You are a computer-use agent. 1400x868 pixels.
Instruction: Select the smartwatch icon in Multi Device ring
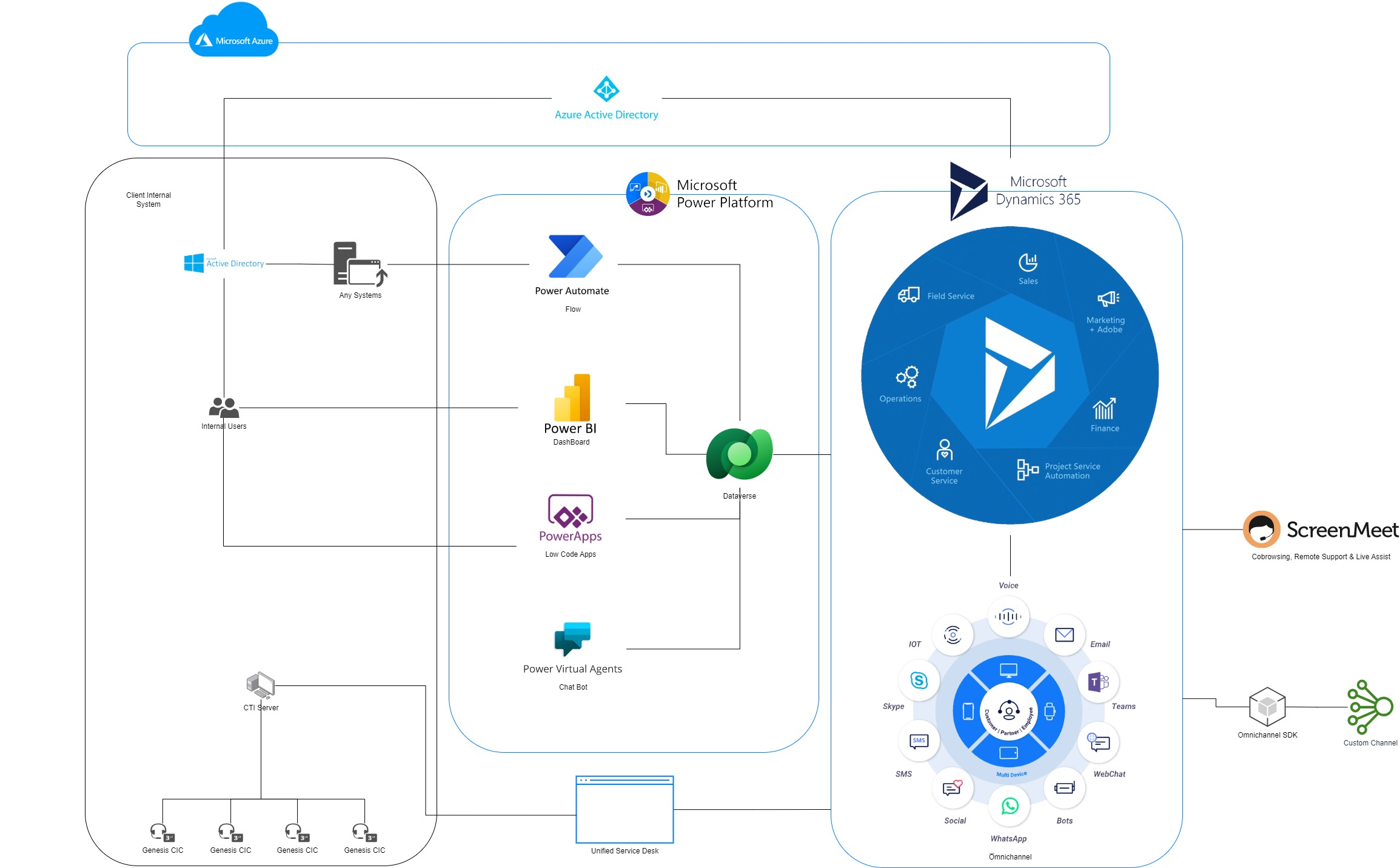point(1050,711)
